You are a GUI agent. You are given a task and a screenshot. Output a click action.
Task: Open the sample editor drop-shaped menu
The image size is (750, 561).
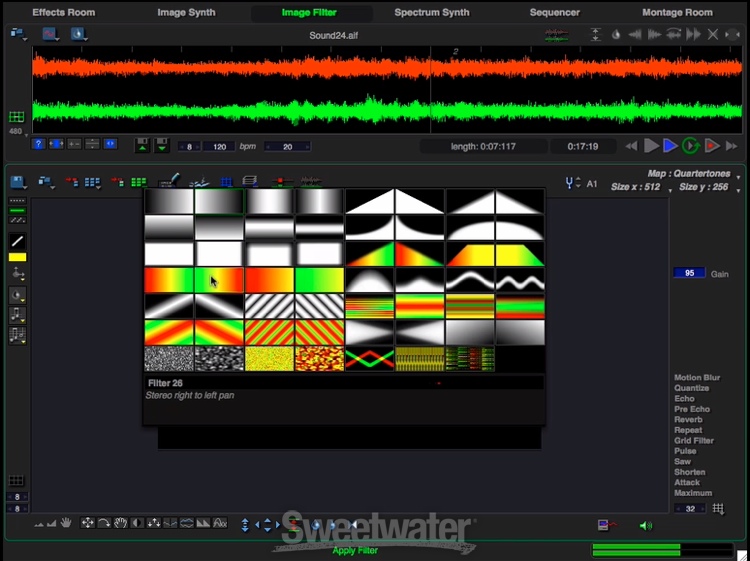point(78,34)
